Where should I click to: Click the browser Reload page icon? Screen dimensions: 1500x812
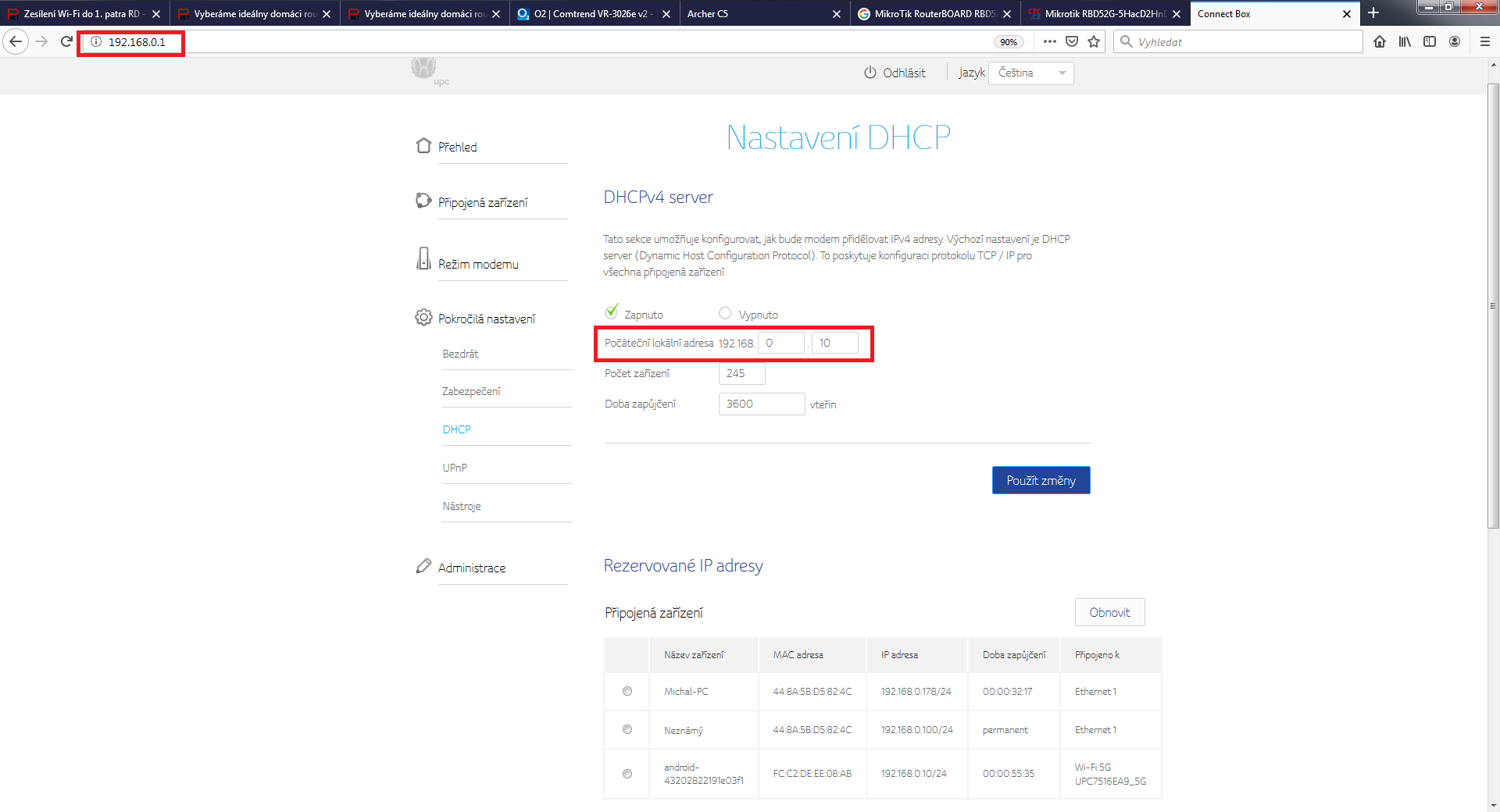[66, 41]
